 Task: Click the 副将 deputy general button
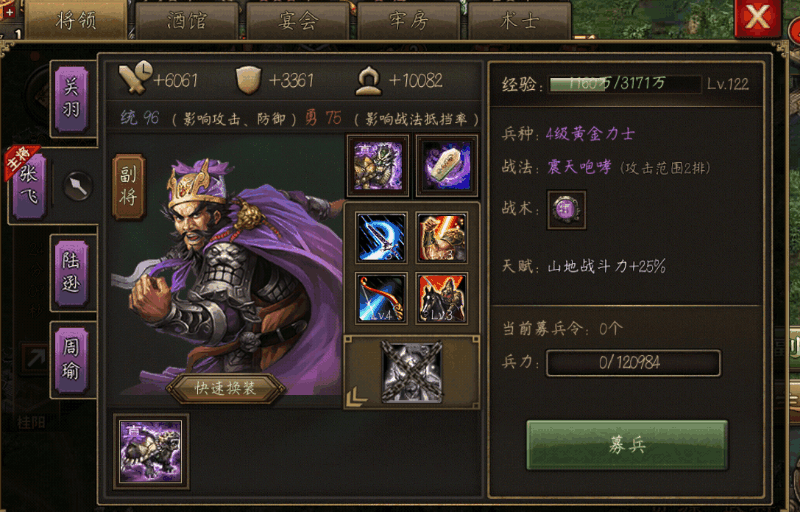tap(129, 187)
